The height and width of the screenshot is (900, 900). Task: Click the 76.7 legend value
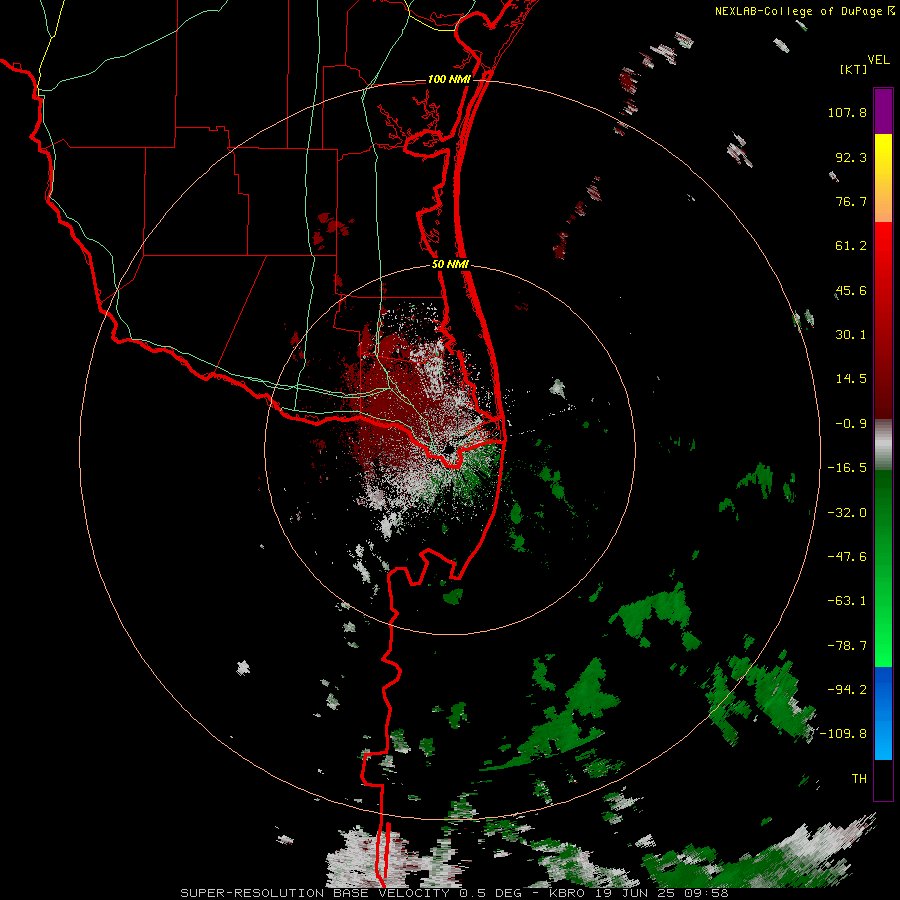click(x=851, y=201)
